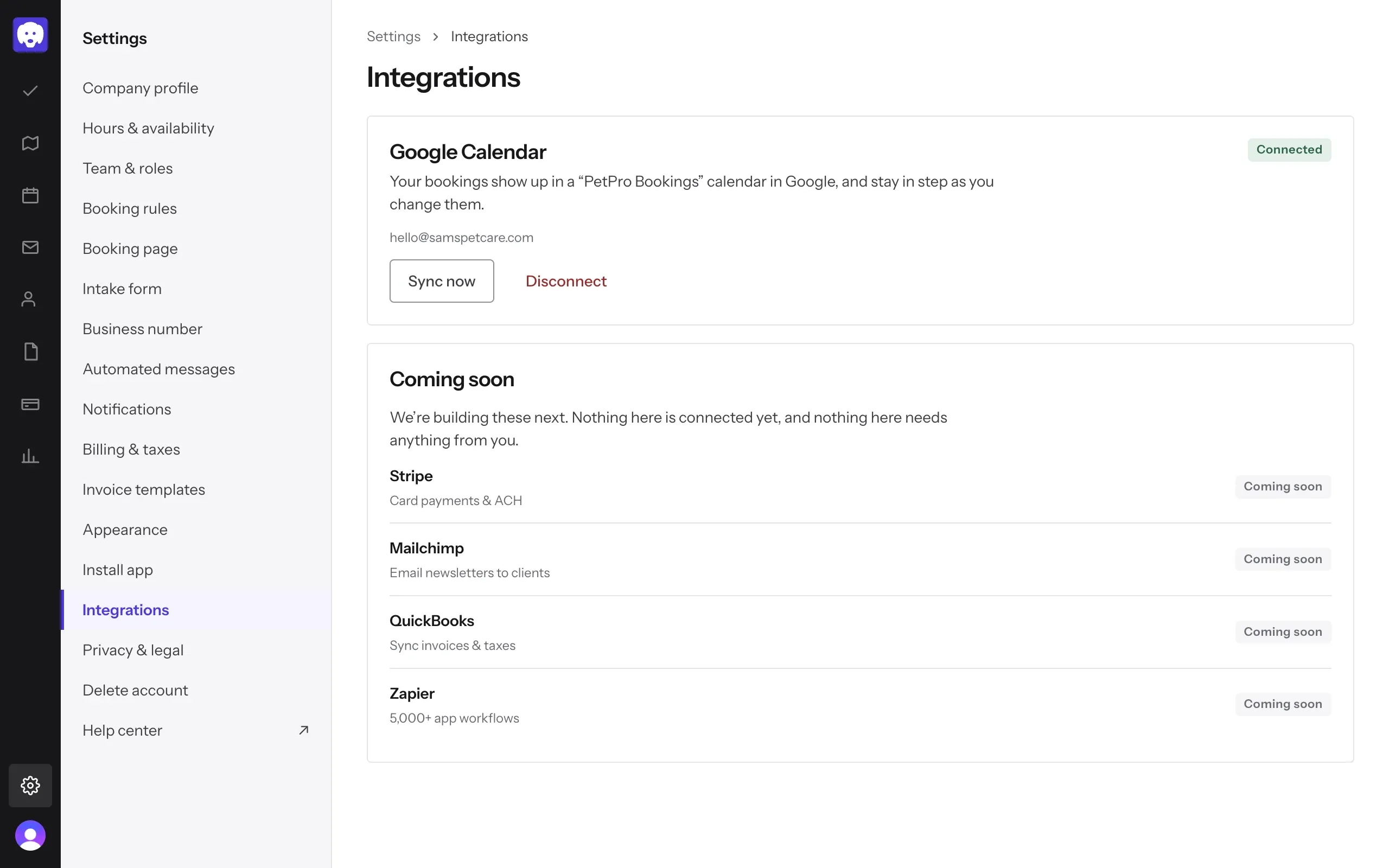Open Business number settings
Viewport: 1389px width, 868px height.
(196, 329)
